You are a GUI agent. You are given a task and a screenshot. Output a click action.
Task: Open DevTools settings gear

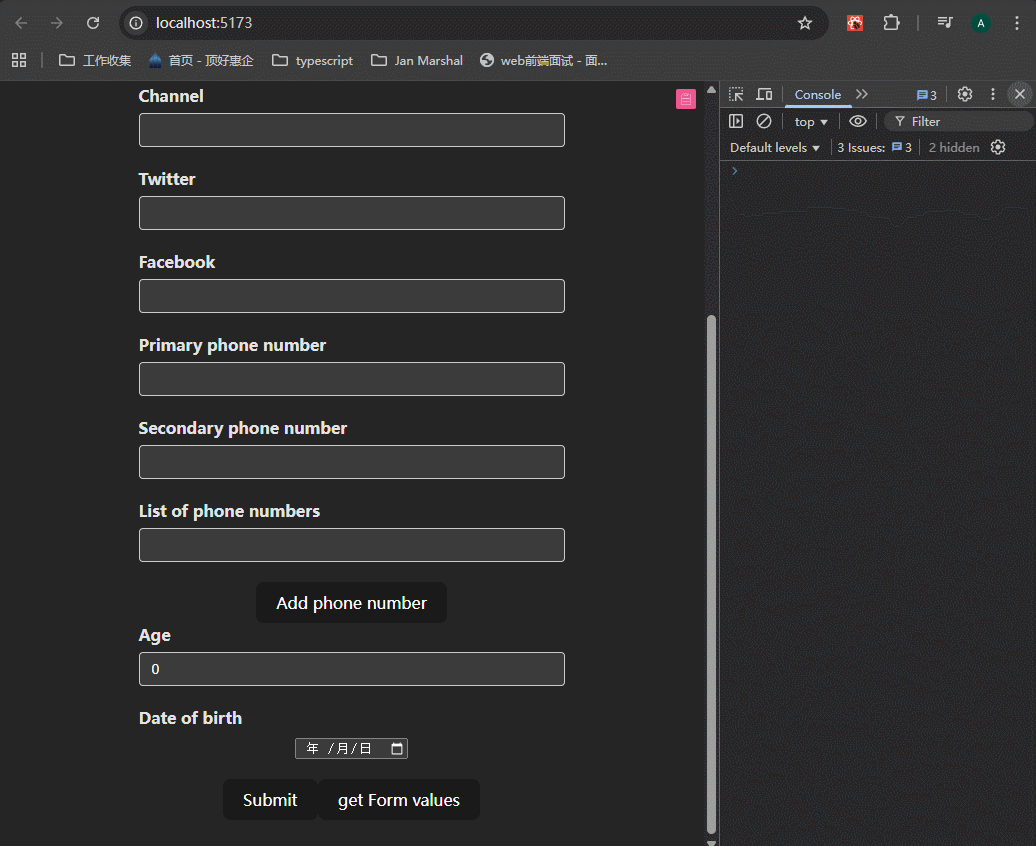(964, 94)
